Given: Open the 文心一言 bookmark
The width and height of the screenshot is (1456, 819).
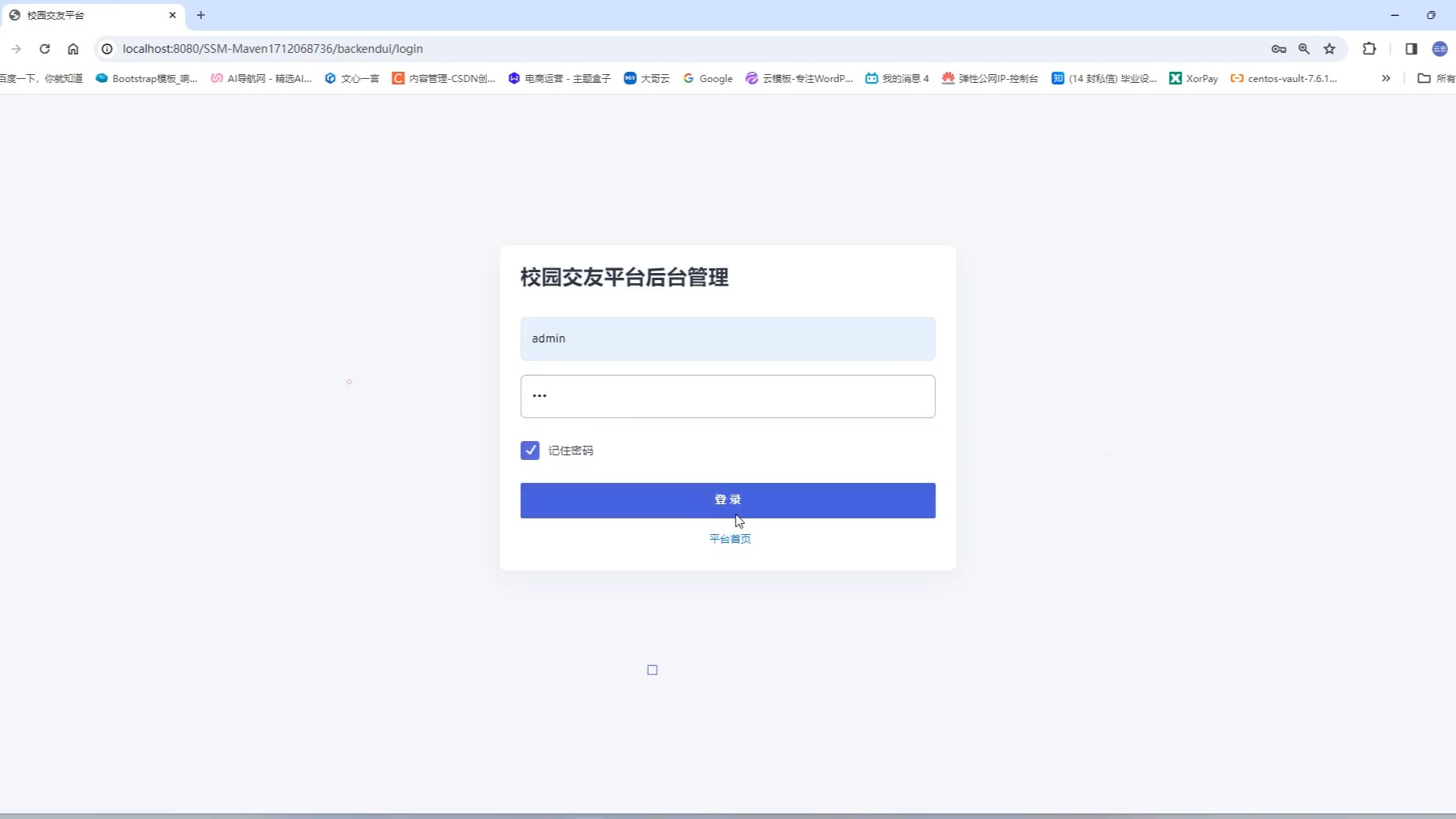Looking at the screenshot, I should (x=352, y=78).
